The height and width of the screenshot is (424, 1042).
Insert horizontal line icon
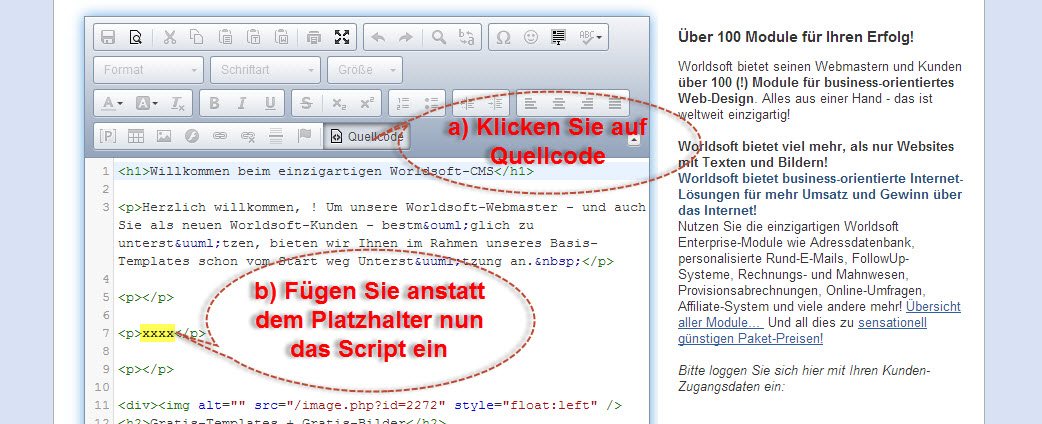click(276, 136)
